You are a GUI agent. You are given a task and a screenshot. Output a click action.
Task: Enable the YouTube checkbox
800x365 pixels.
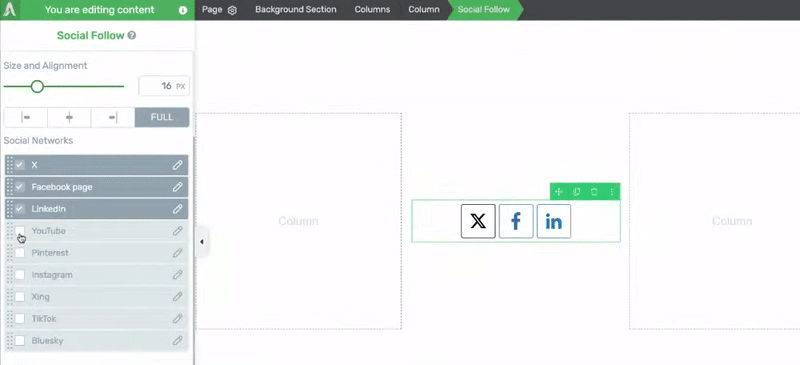20,231
